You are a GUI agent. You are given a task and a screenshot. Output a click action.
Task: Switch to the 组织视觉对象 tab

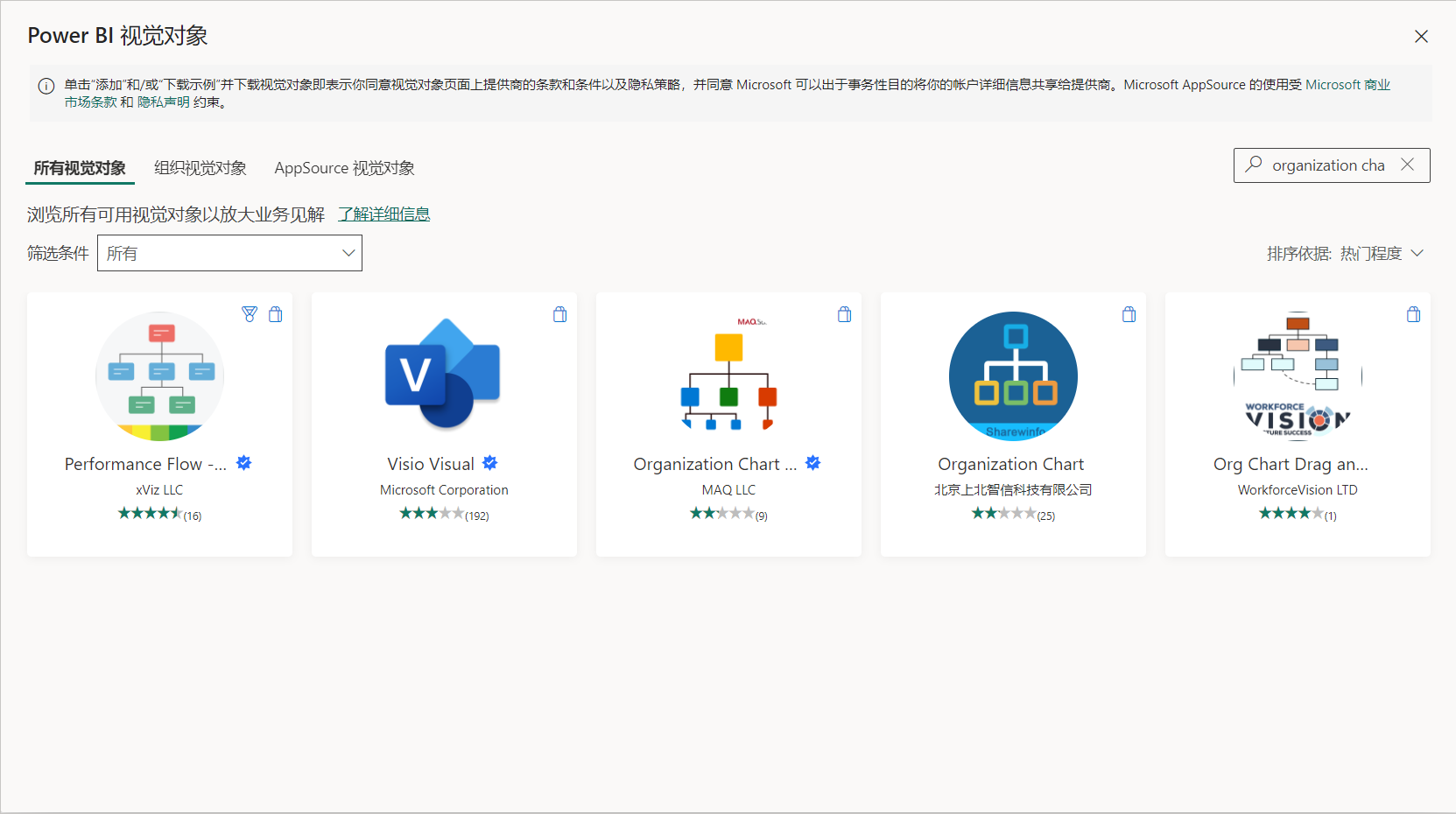click(x=200, y=168)
